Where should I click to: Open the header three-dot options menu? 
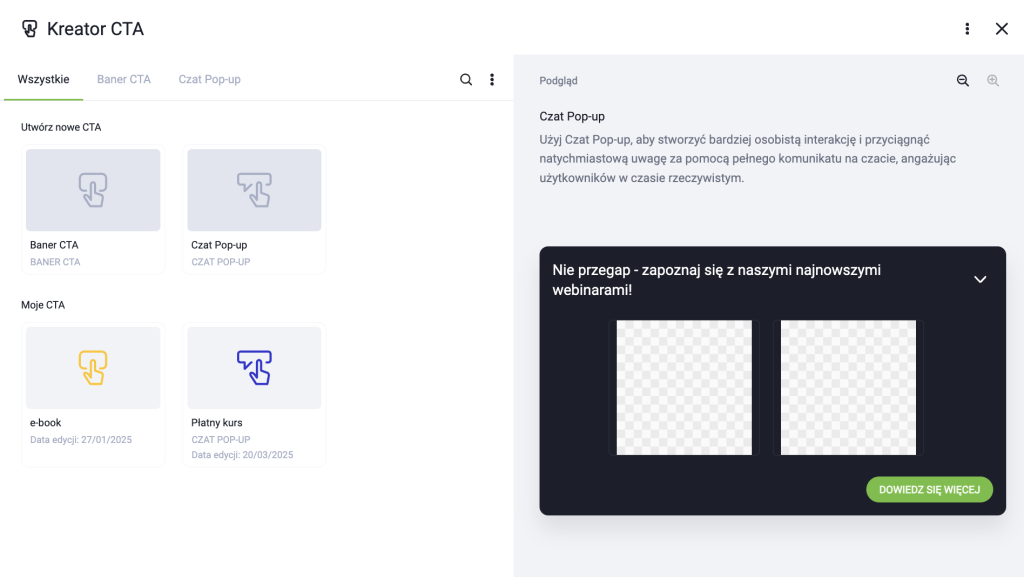tap(967, 29)
